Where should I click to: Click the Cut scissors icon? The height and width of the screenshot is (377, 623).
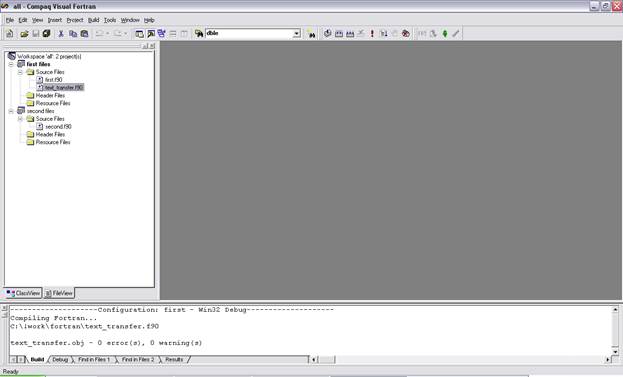pos(61,34)
